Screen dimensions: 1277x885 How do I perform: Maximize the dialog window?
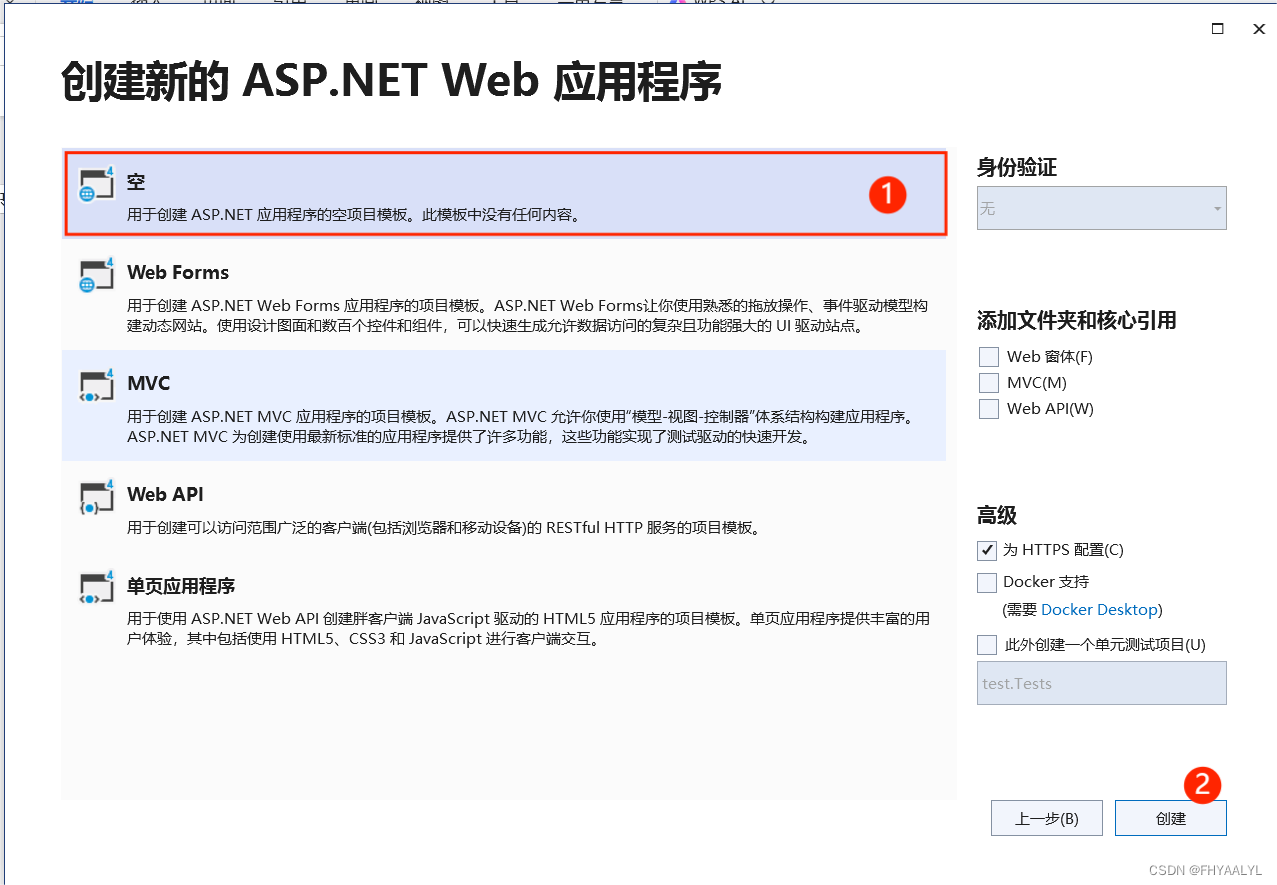tap(1218, 29)
